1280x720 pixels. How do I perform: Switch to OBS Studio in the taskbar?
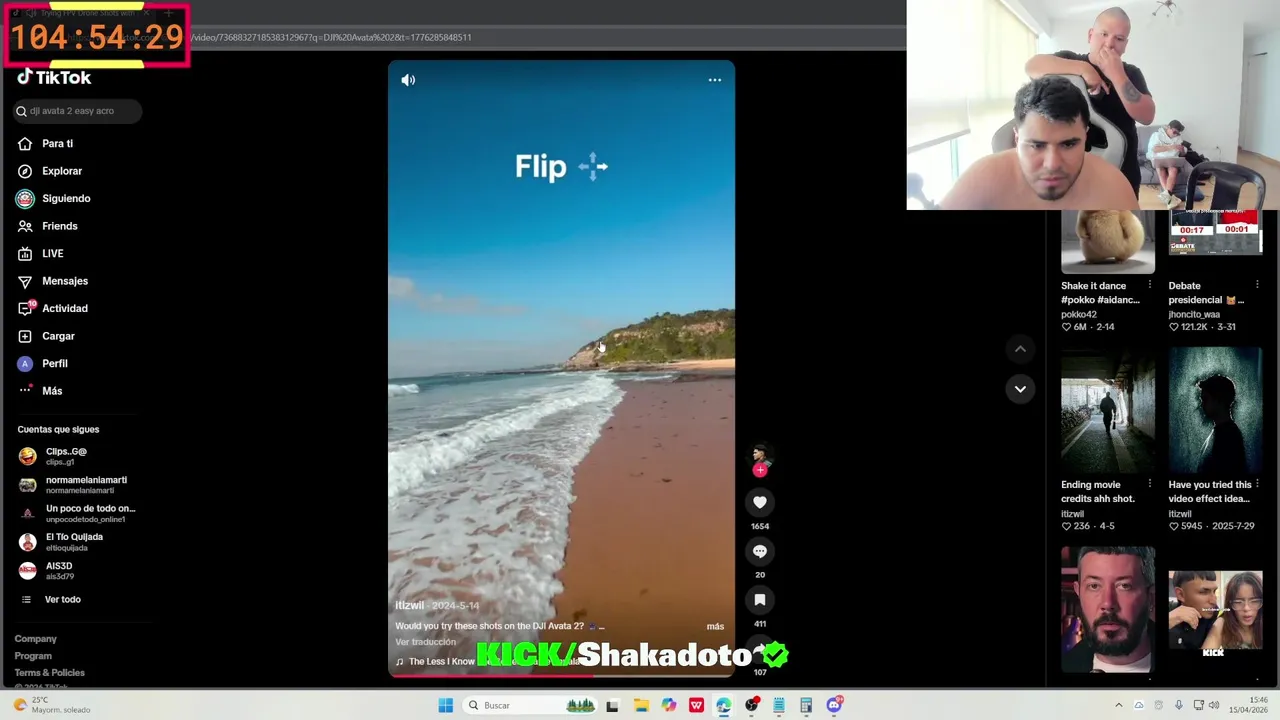(x=751, y=705)
